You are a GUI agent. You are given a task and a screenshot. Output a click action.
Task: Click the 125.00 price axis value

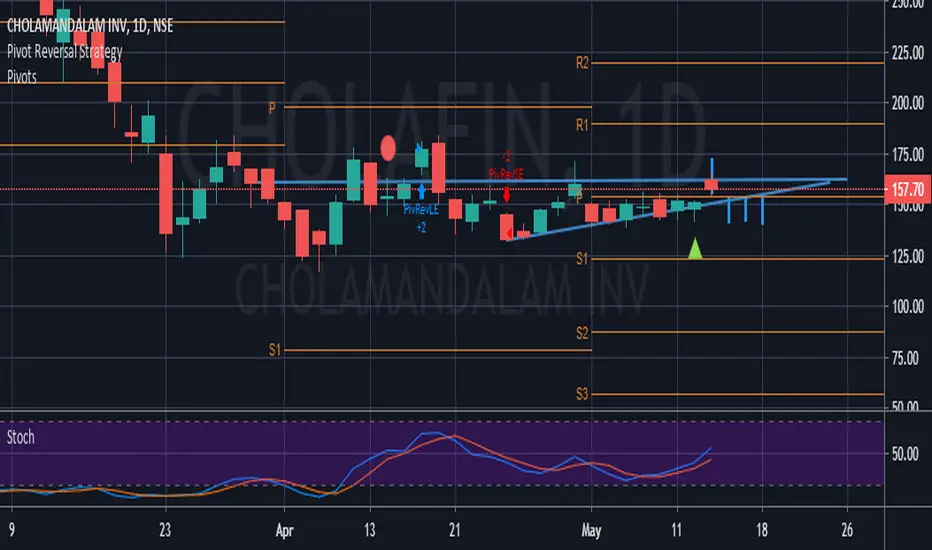[908, 256]
